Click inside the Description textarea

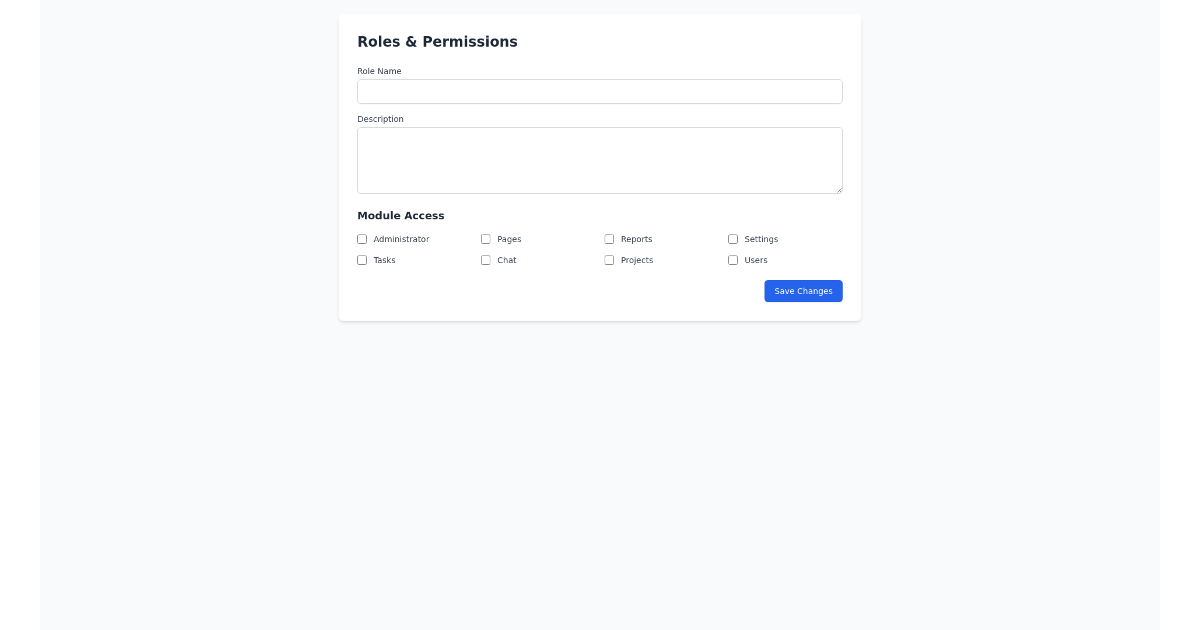599,160
